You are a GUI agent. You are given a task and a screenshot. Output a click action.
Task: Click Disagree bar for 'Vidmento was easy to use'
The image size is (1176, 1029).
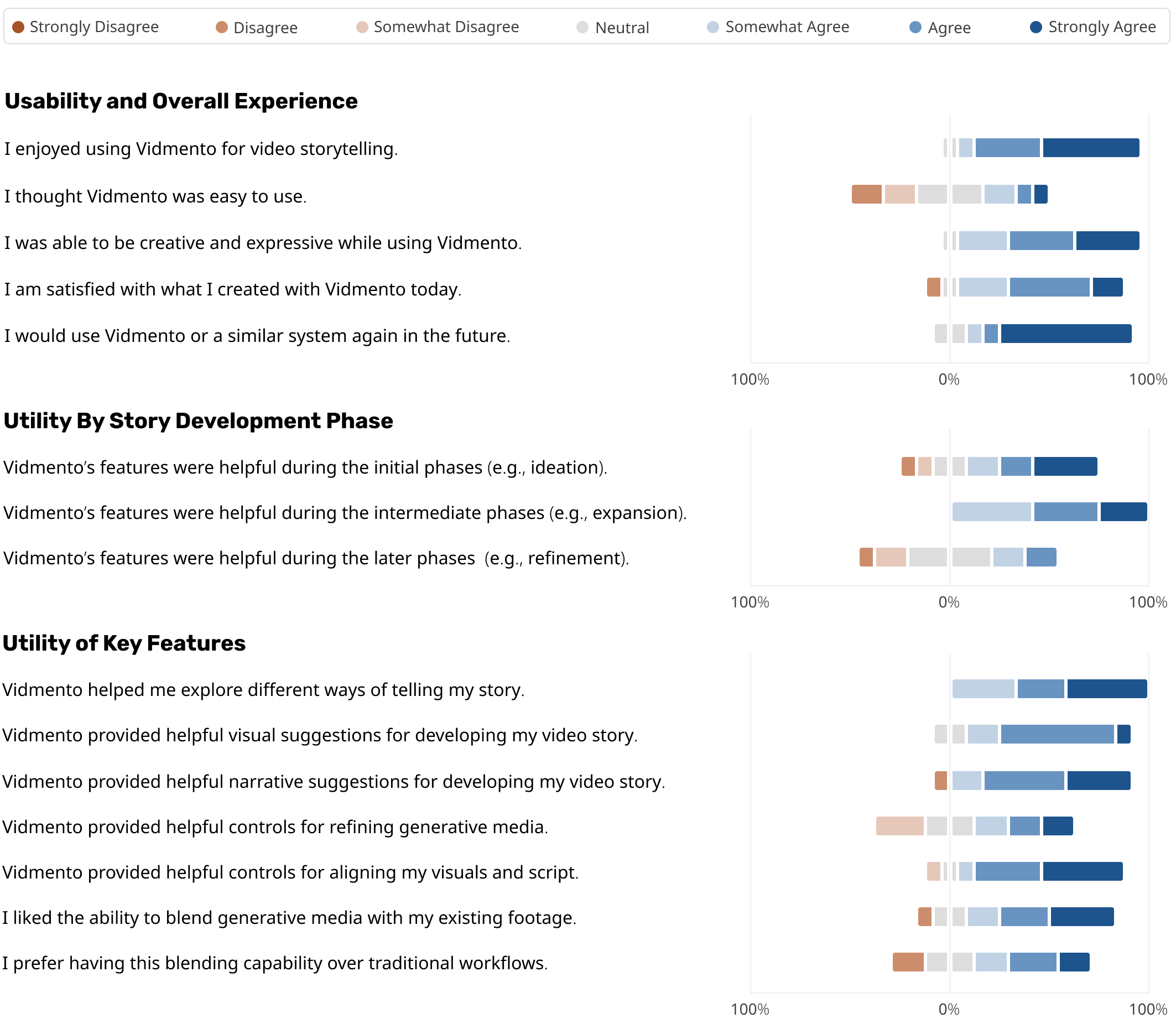866,195
